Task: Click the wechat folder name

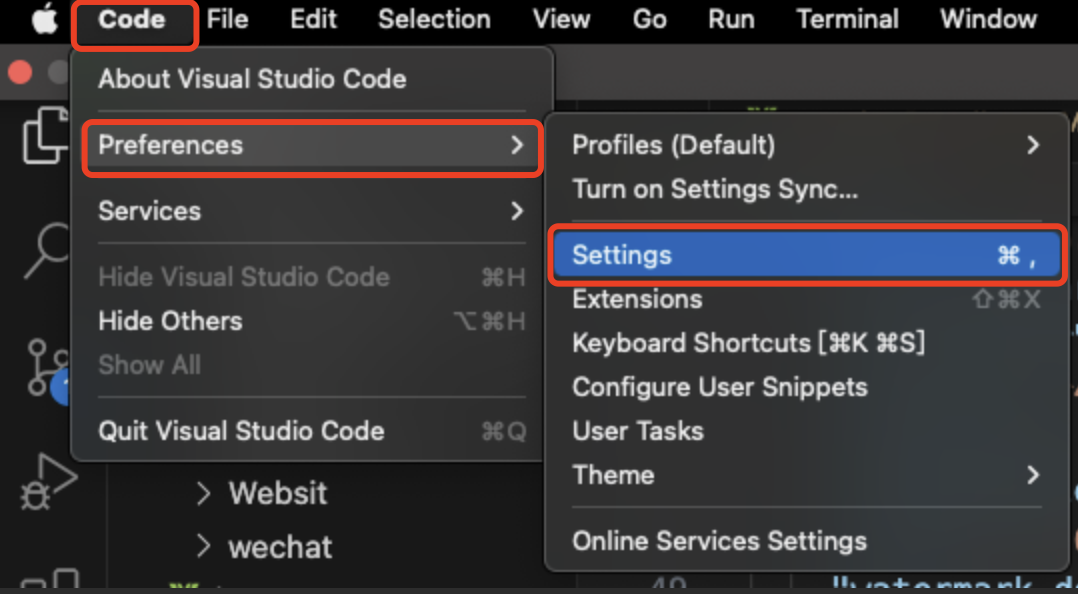Action: point(280,547)
